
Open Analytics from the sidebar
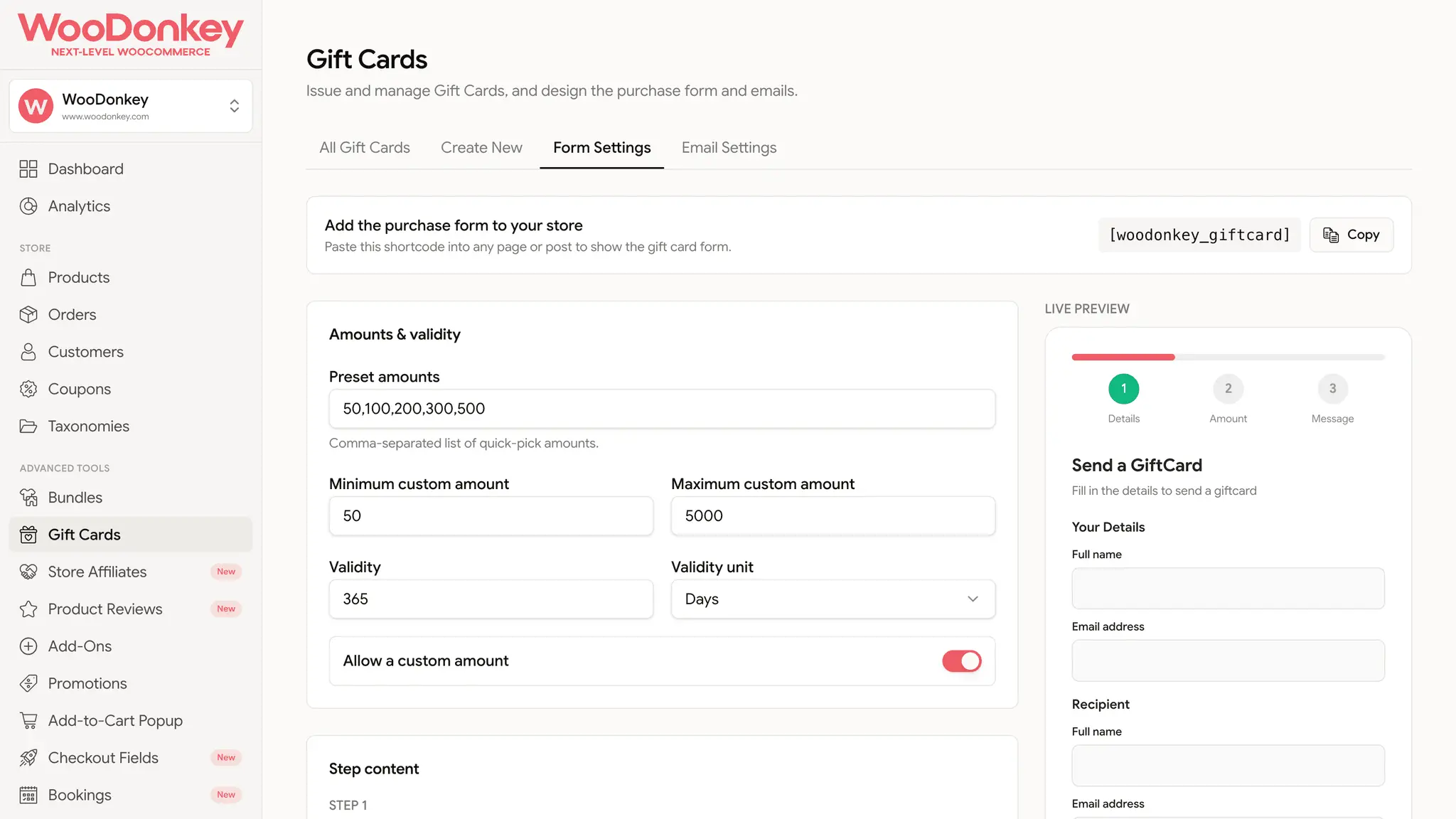(131, 206)
